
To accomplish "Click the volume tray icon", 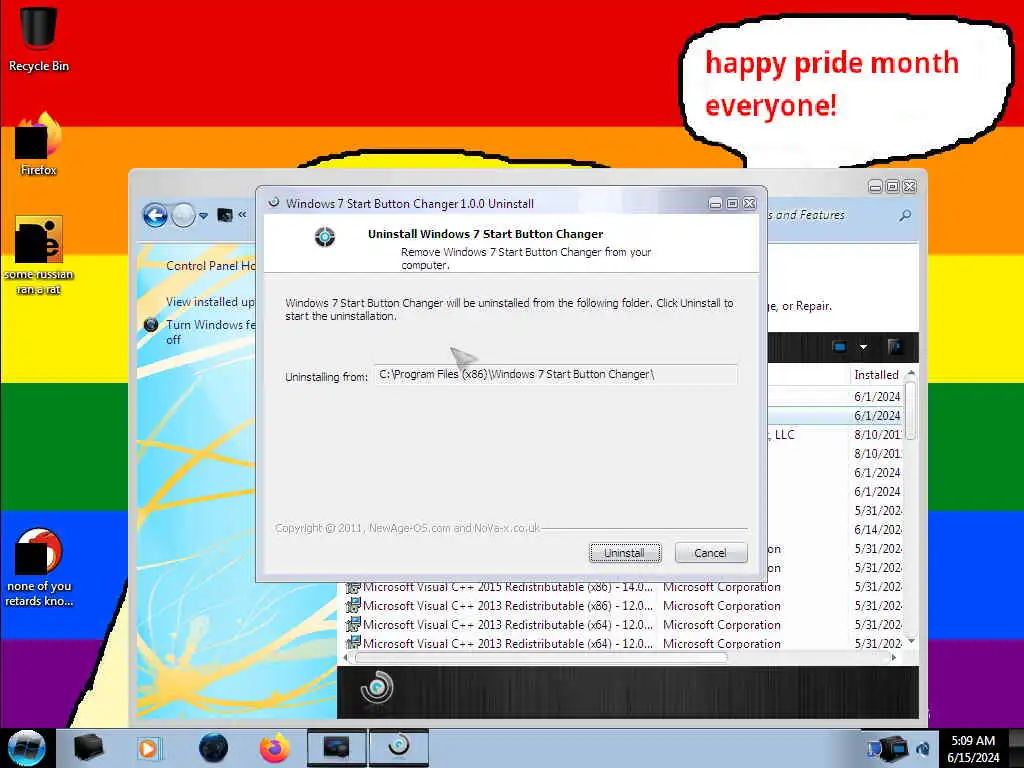I will point(923,748).
